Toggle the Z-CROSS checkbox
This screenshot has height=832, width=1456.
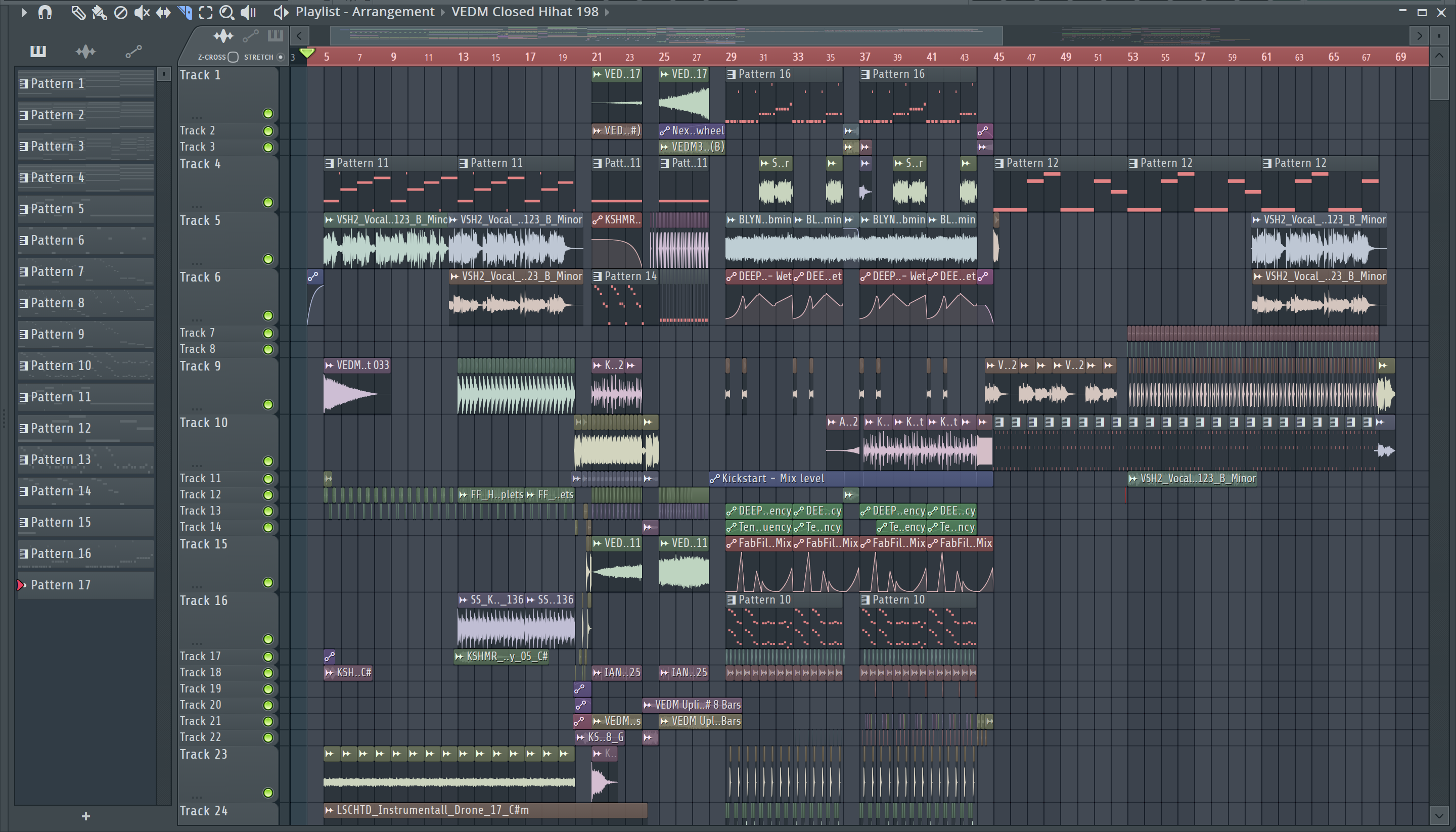(x=233, y=57)
